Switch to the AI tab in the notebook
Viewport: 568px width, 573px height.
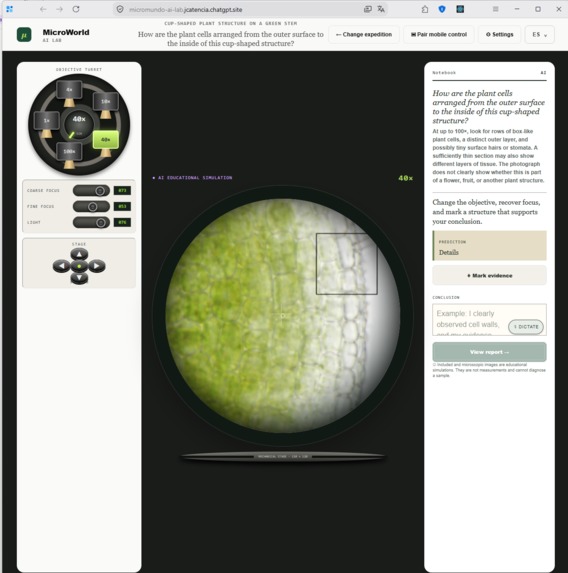[x=543, y=73]
